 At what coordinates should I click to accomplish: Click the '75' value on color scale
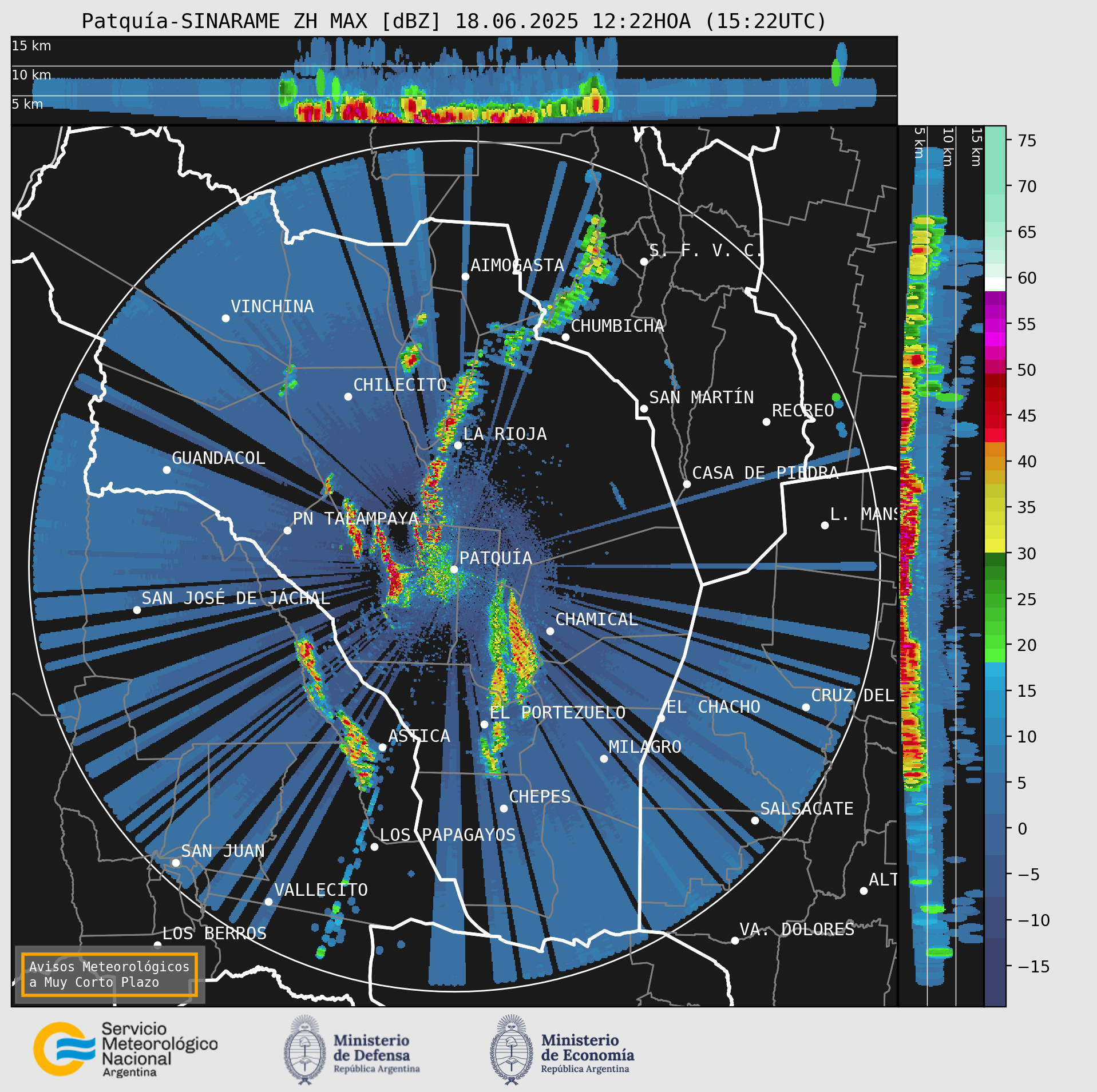click(1027, 141)
